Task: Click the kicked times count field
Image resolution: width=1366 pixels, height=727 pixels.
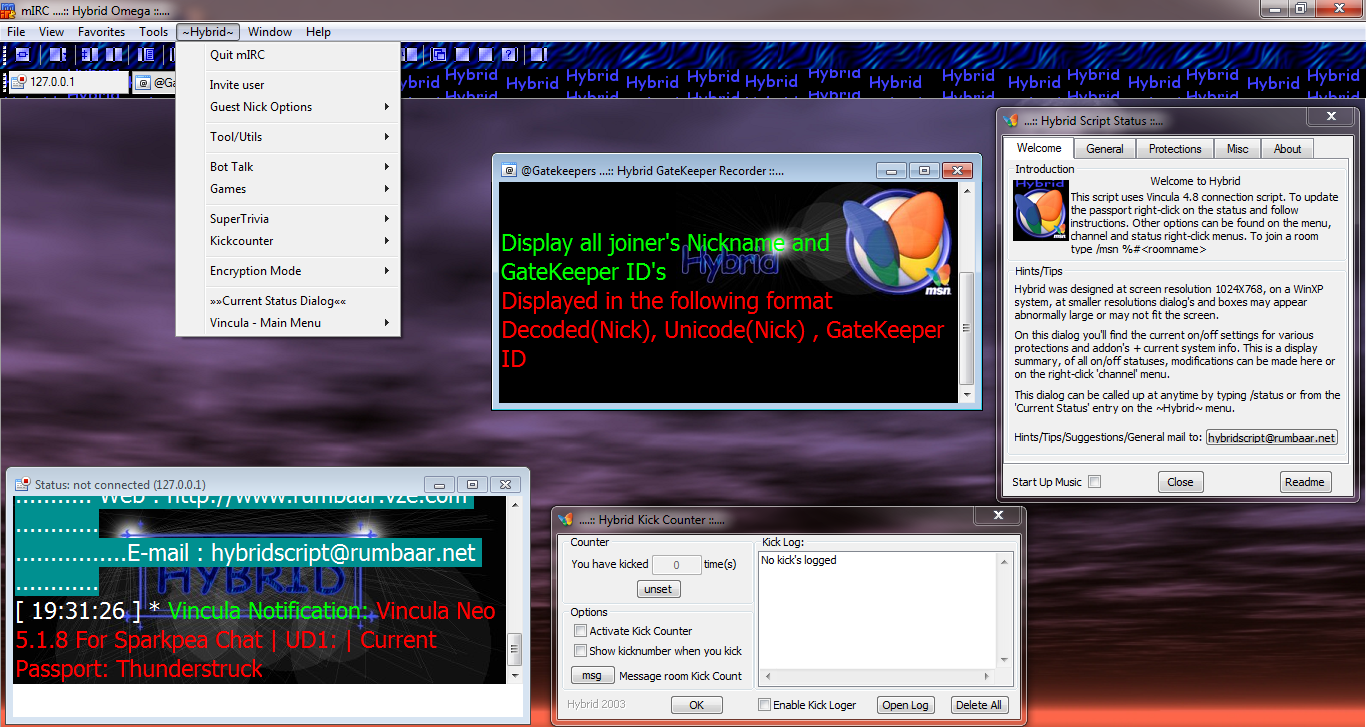Action: point(675,564)
